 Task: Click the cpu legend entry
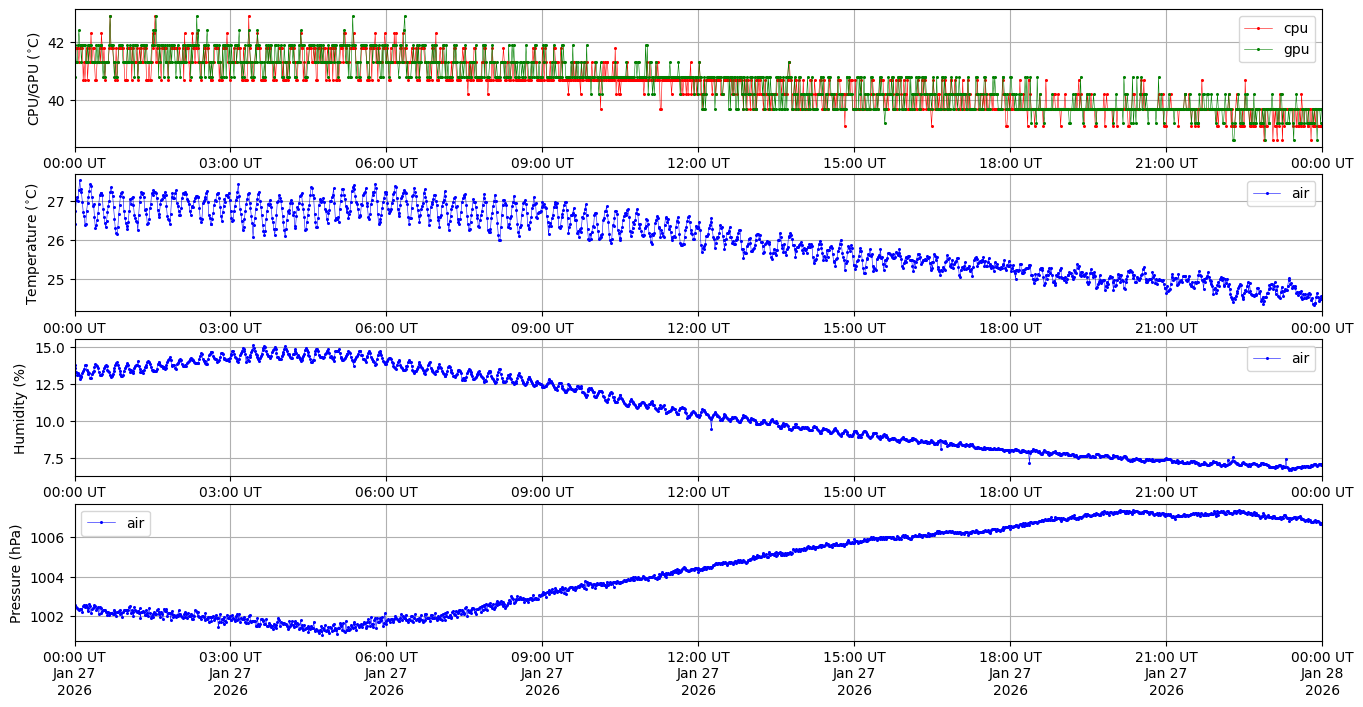click(1295, 28)
